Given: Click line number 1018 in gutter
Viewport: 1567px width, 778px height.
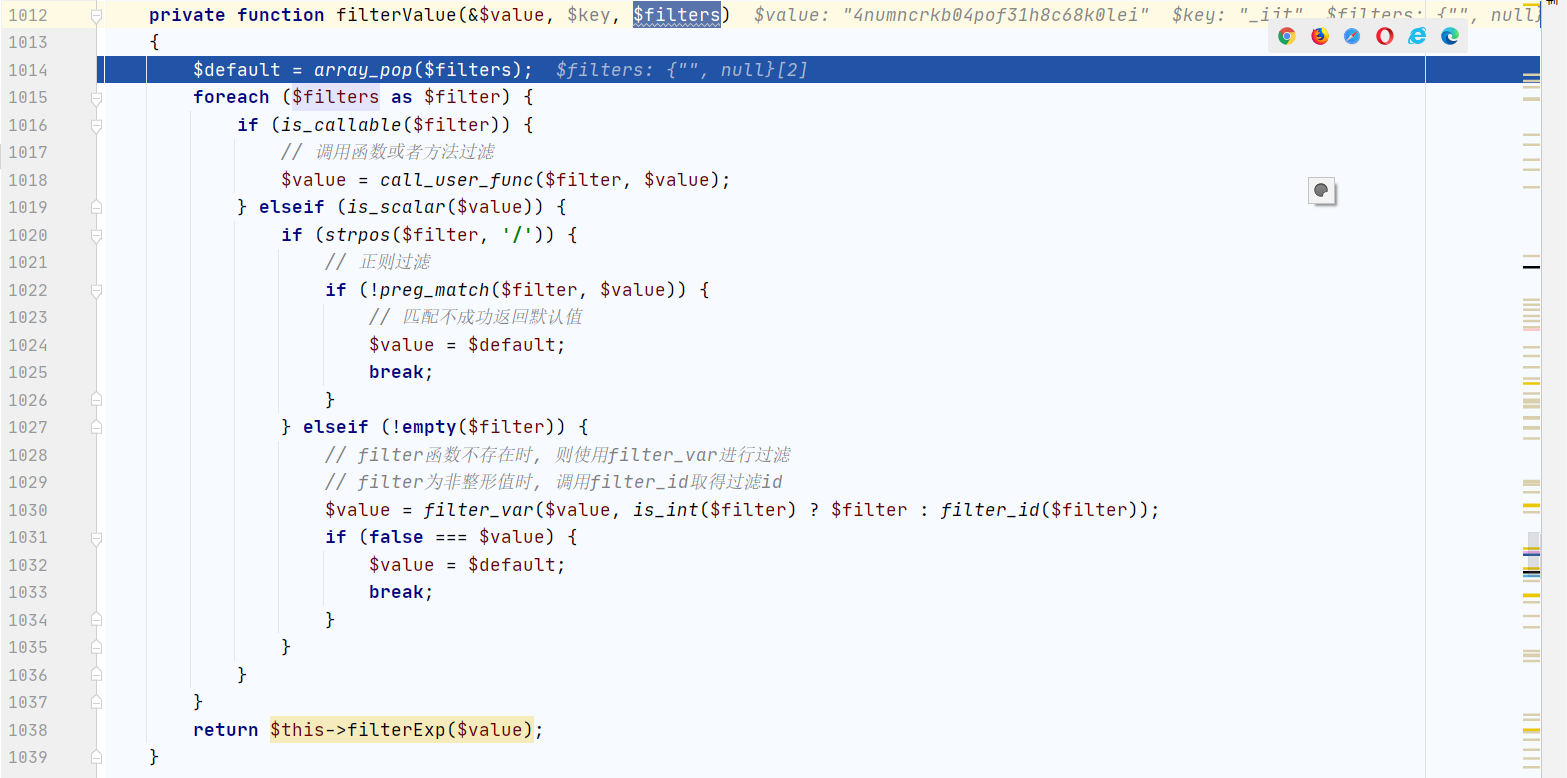Looking at the screenshot, I should pyautogui.click(x=28, y=180).
